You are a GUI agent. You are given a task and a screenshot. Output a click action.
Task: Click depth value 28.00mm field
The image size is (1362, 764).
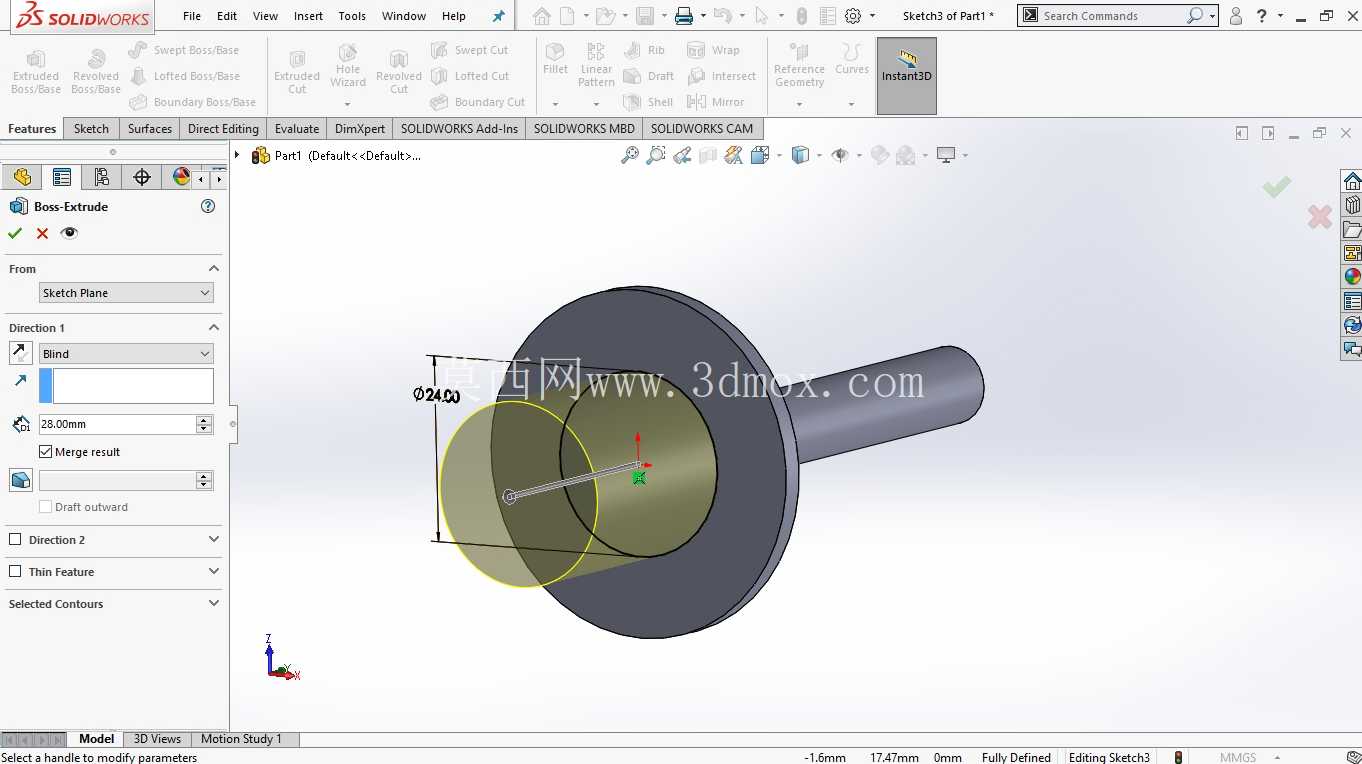pos(117,424)
